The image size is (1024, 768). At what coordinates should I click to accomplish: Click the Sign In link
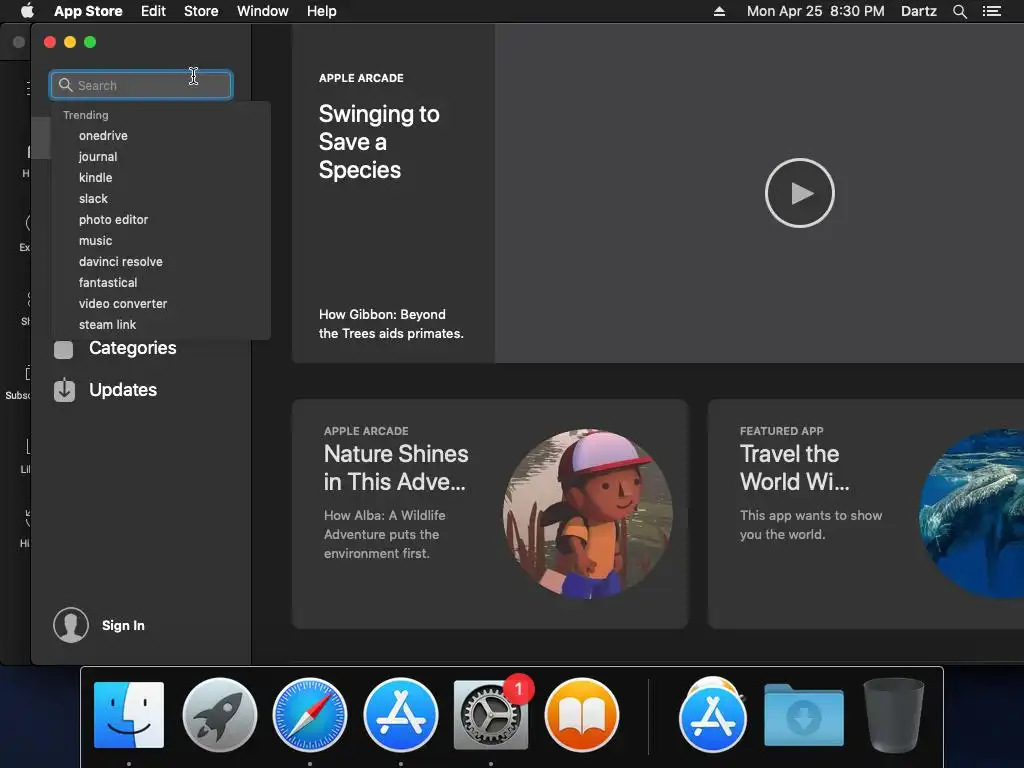pos(123,626)
